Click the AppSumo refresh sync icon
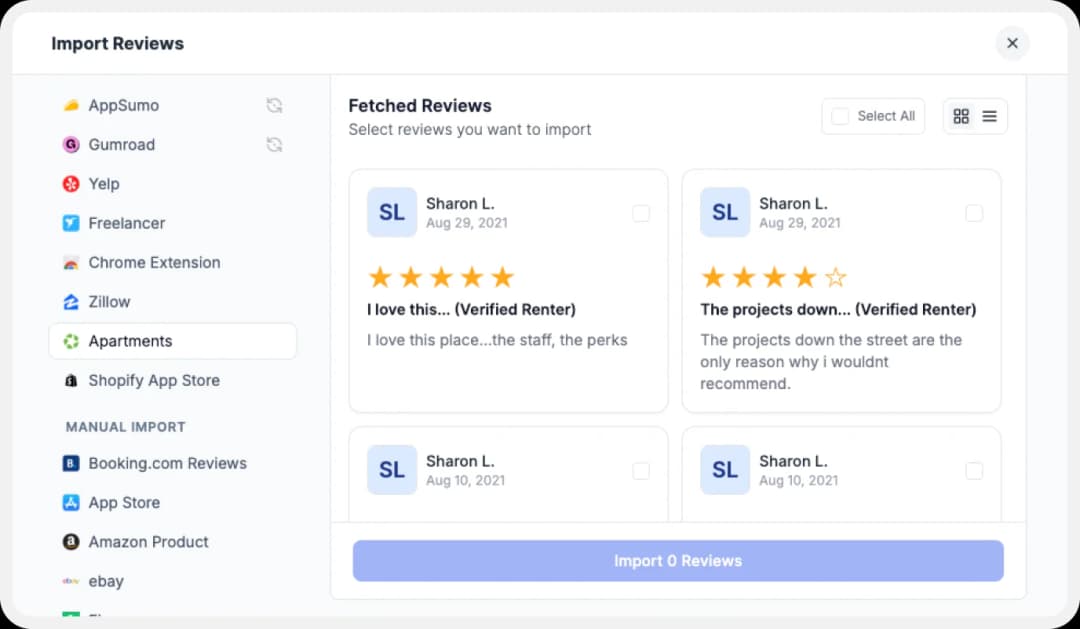The width and height of the screenshot is (1080, 629). (x=274, y=105)
